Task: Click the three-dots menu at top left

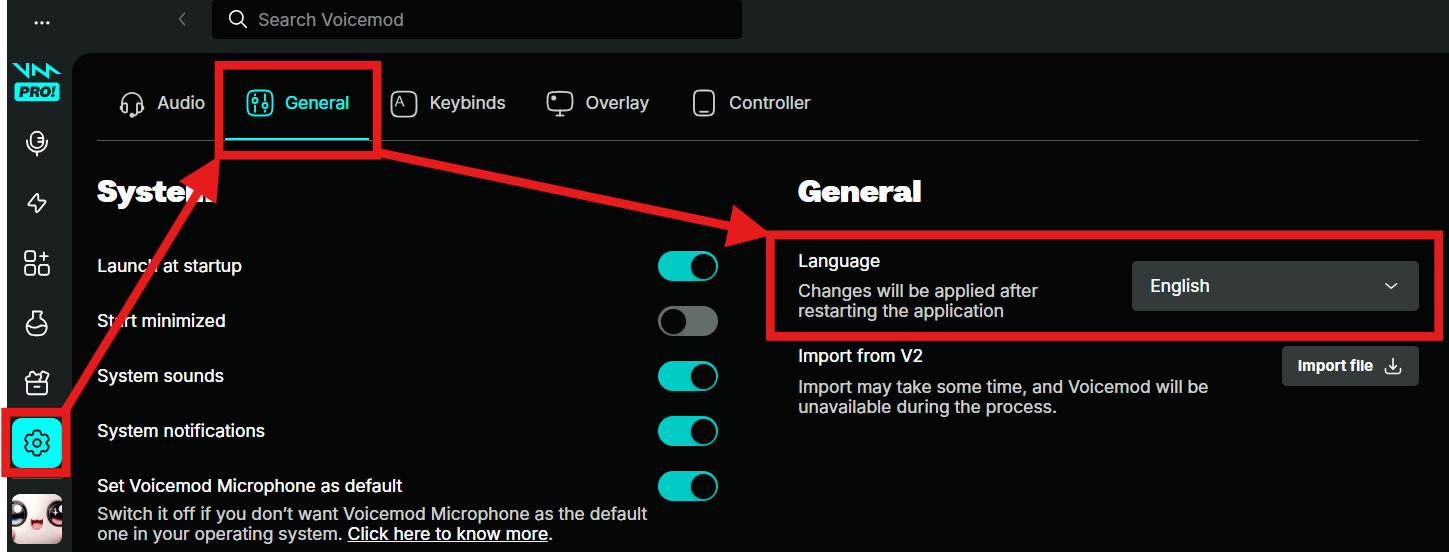Action: tap(42, 22)
